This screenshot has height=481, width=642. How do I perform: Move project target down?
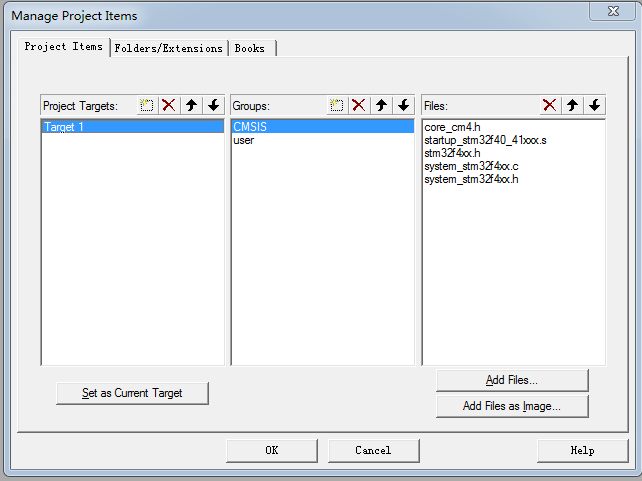(213, 106)
